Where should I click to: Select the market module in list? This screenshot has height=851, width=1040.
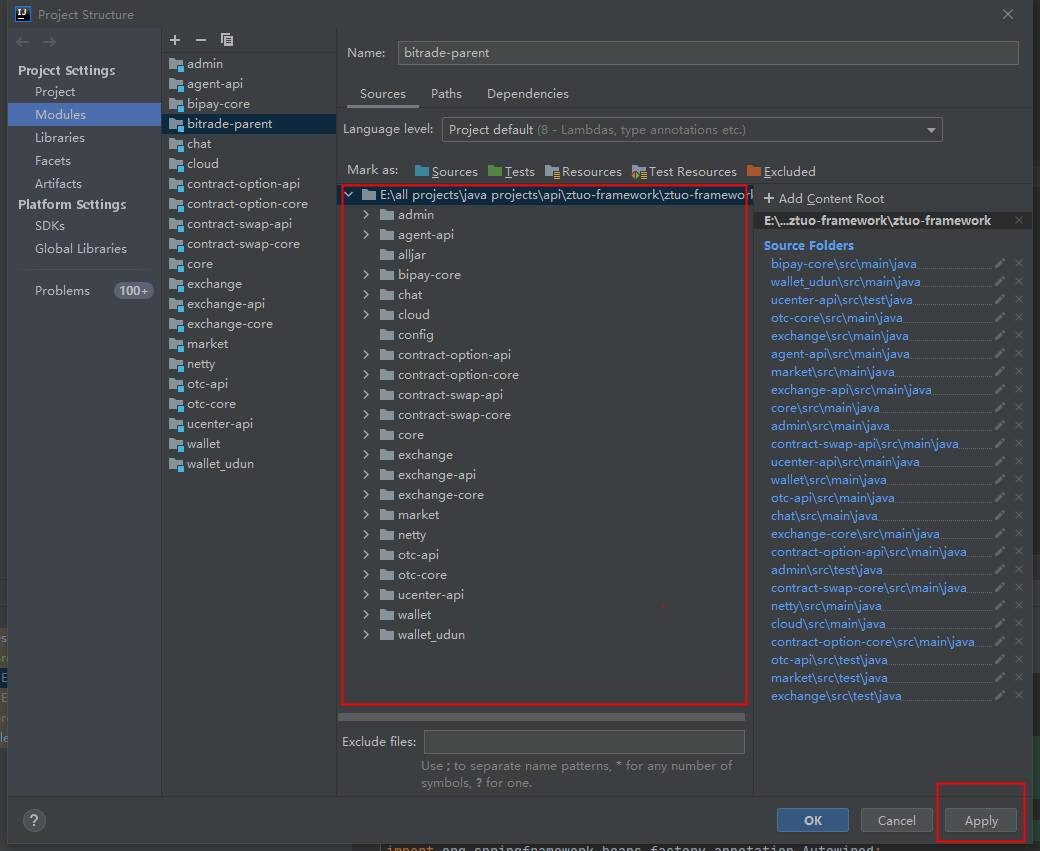(x=249, y=344)
